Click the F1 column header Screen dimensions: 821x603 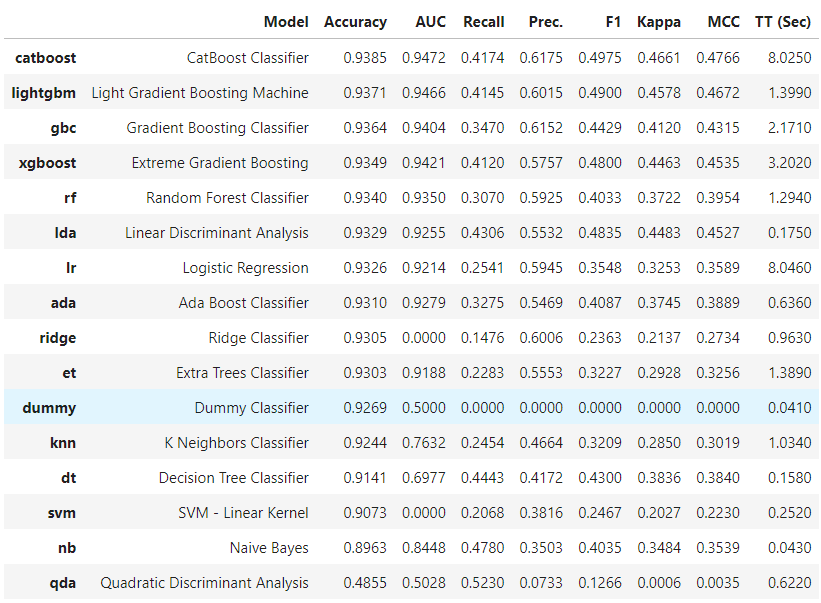(x=613, y=22)
